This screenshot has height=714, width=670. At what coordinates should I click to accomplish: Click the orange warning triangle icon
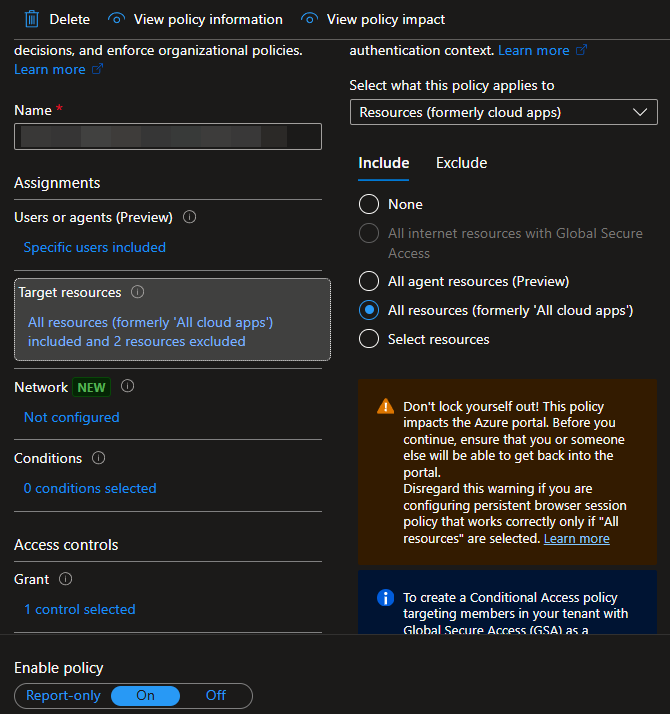pos(385,406)
